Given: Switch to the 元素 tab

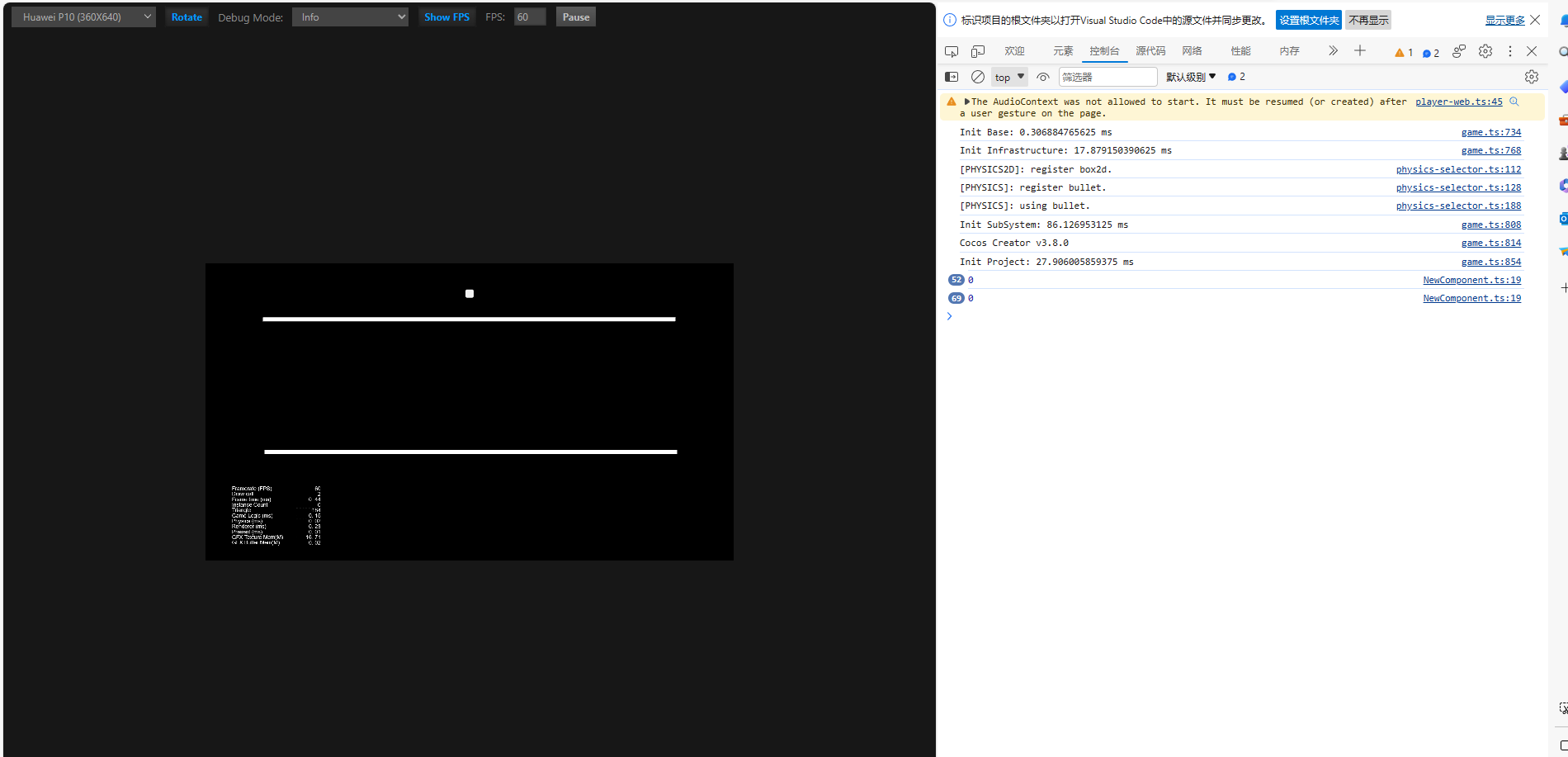Looking at the screenshot, I should [1063, 51].
